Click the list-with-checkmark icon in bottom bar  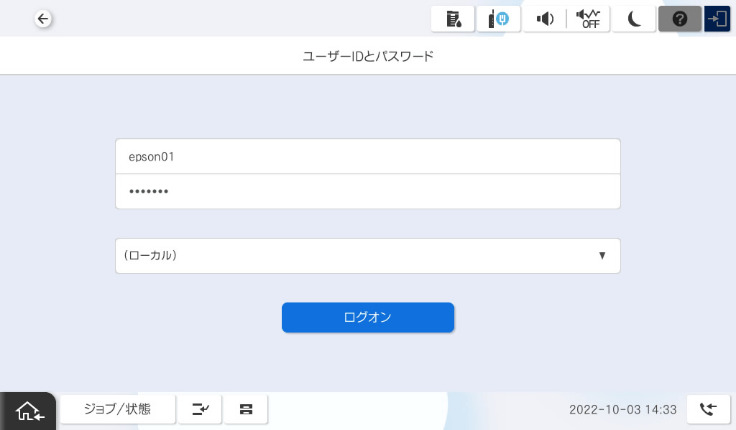tap(200, 409)
